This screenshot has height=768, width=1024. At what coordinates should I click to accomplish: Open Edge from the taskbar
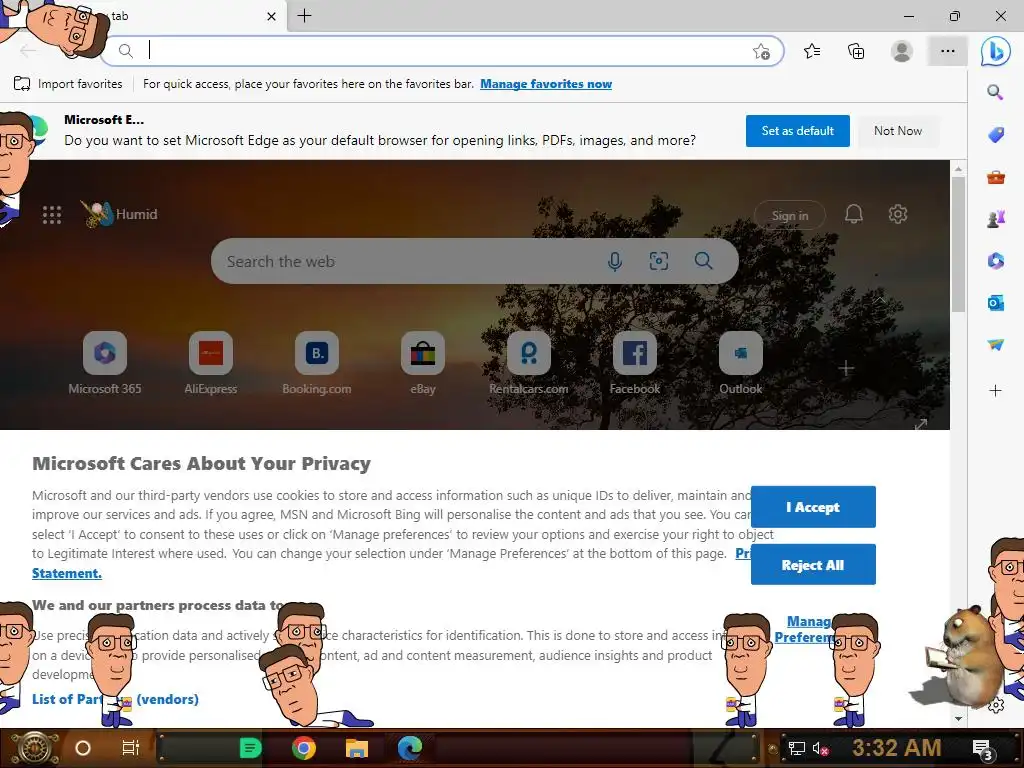point(409,748)
